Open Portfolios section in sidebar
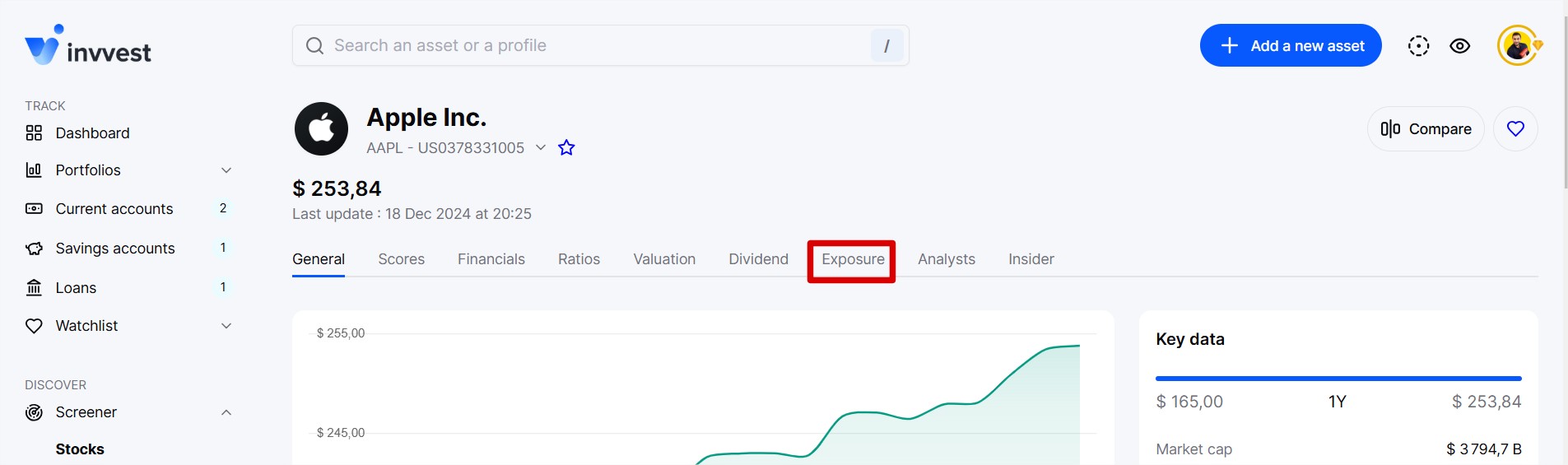1568x465 pixels. click(x=88, y=170)
